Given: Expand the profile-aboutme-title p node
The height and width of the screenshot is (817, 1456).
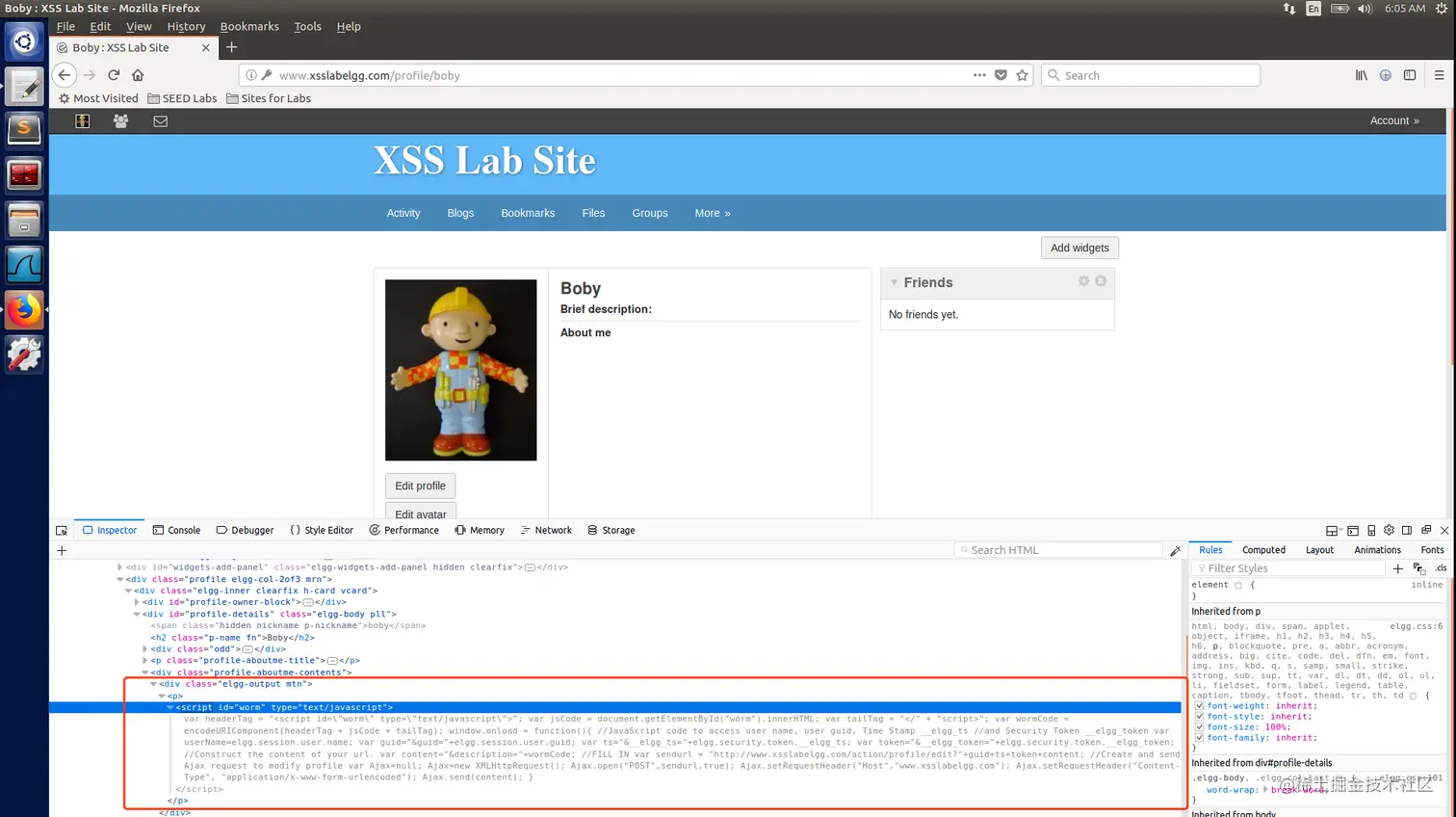Looking at the screenshot, I should coord(144,661).
